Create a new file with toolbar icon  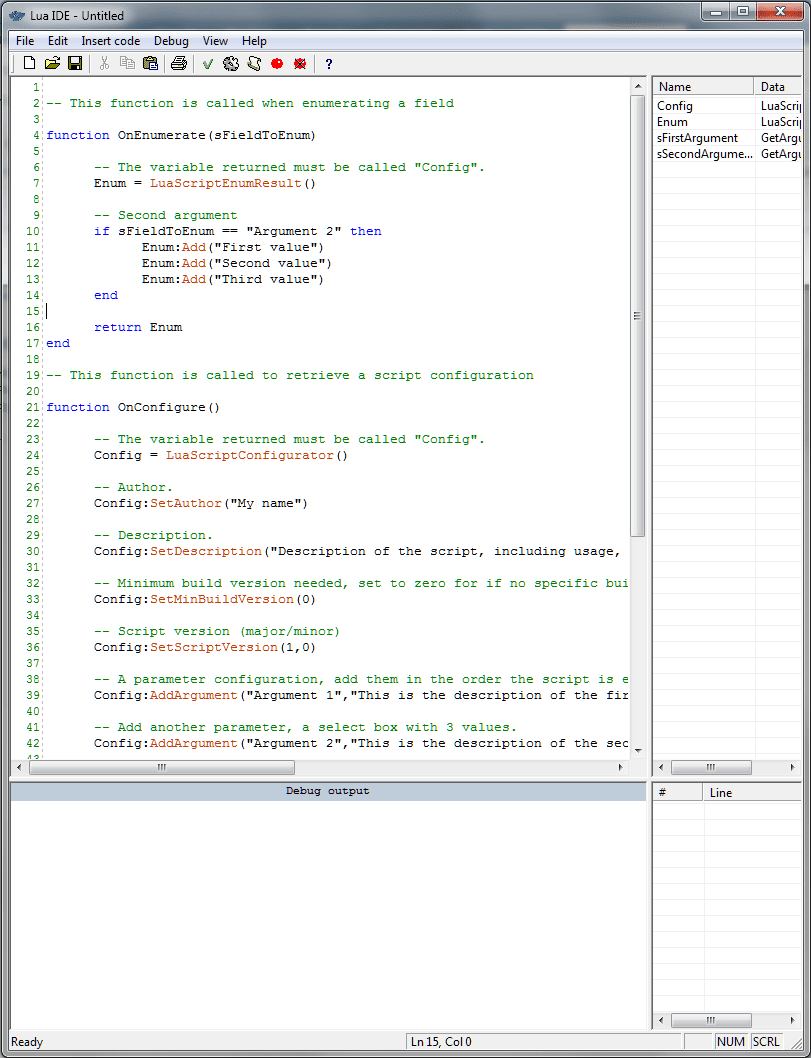click(29, 63)
